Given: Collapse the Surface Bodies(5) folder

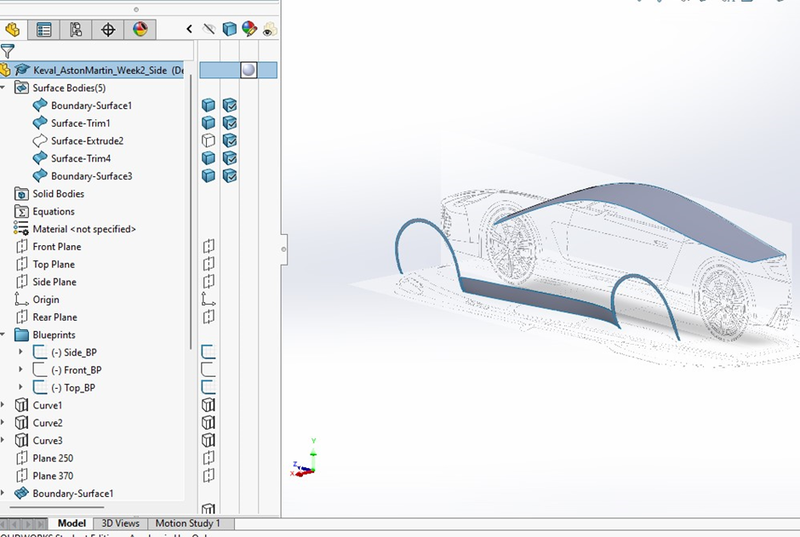Looking at the screenshot, I should 3,88.
